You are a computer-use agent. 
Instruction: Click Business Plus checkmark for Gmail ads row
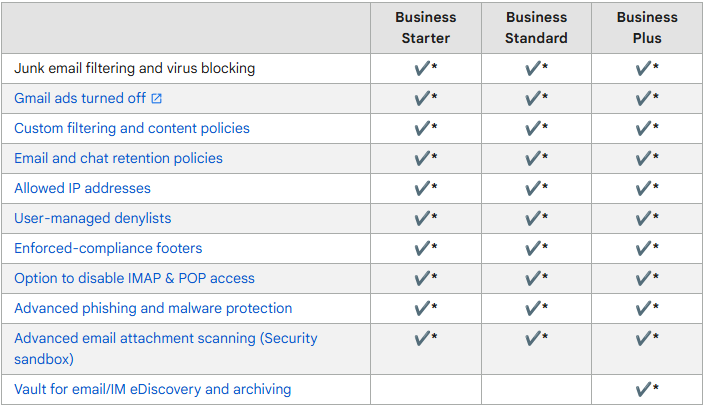click(647, 98)
